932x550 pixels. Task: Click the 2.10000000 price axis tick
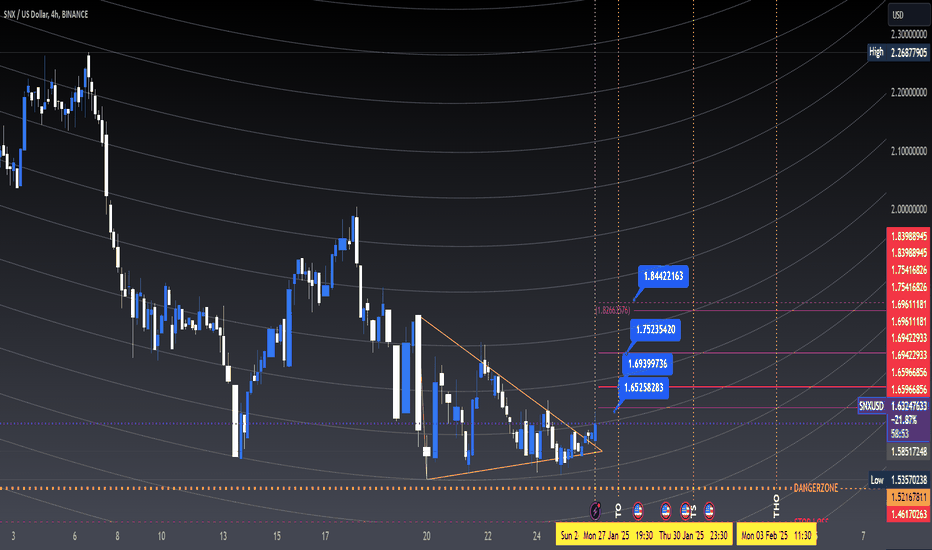(x=909, y=151)
